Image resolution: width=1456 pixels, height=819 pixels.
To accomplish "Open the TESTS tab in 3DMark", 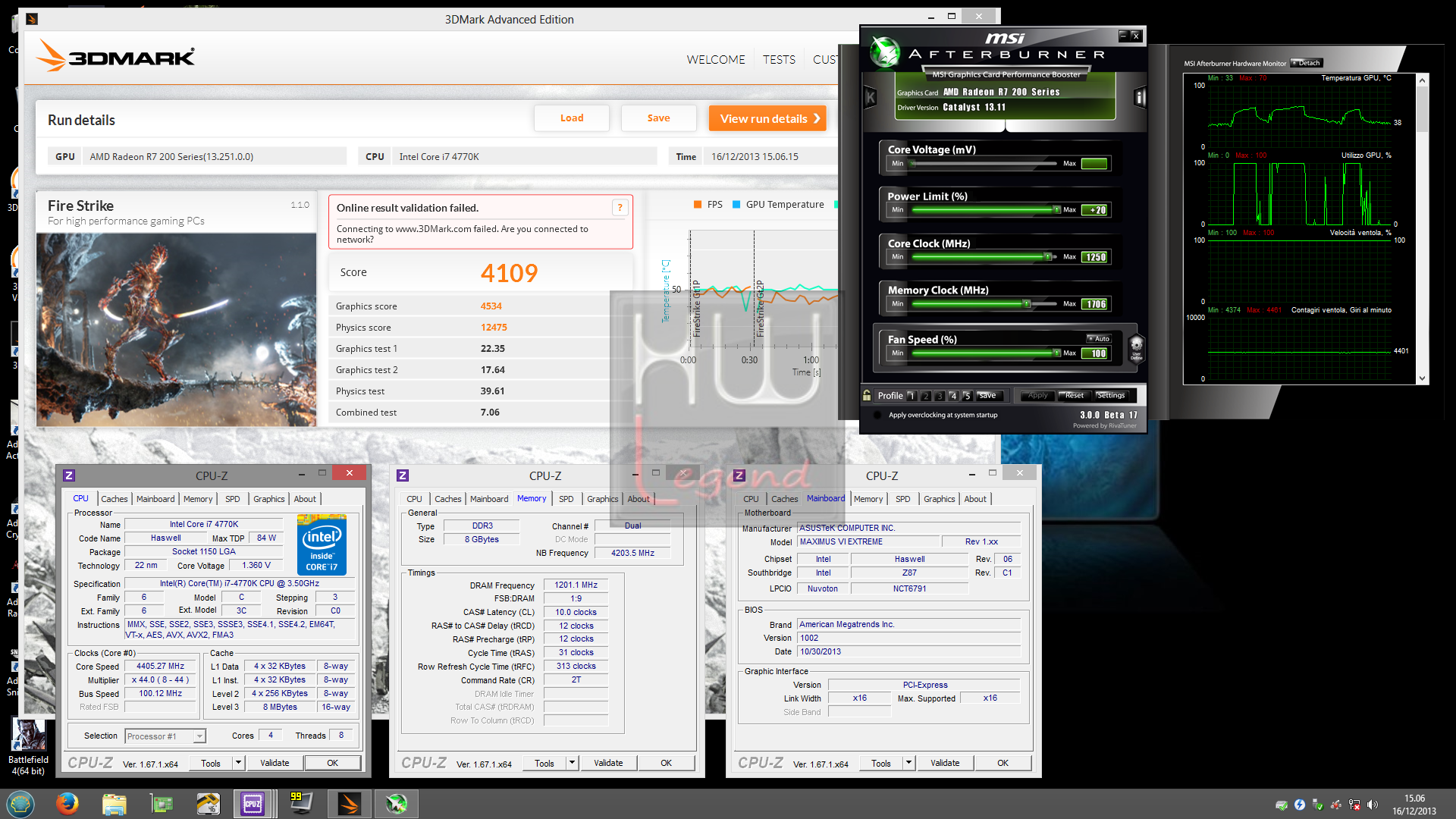I will [x=779, y=59].
